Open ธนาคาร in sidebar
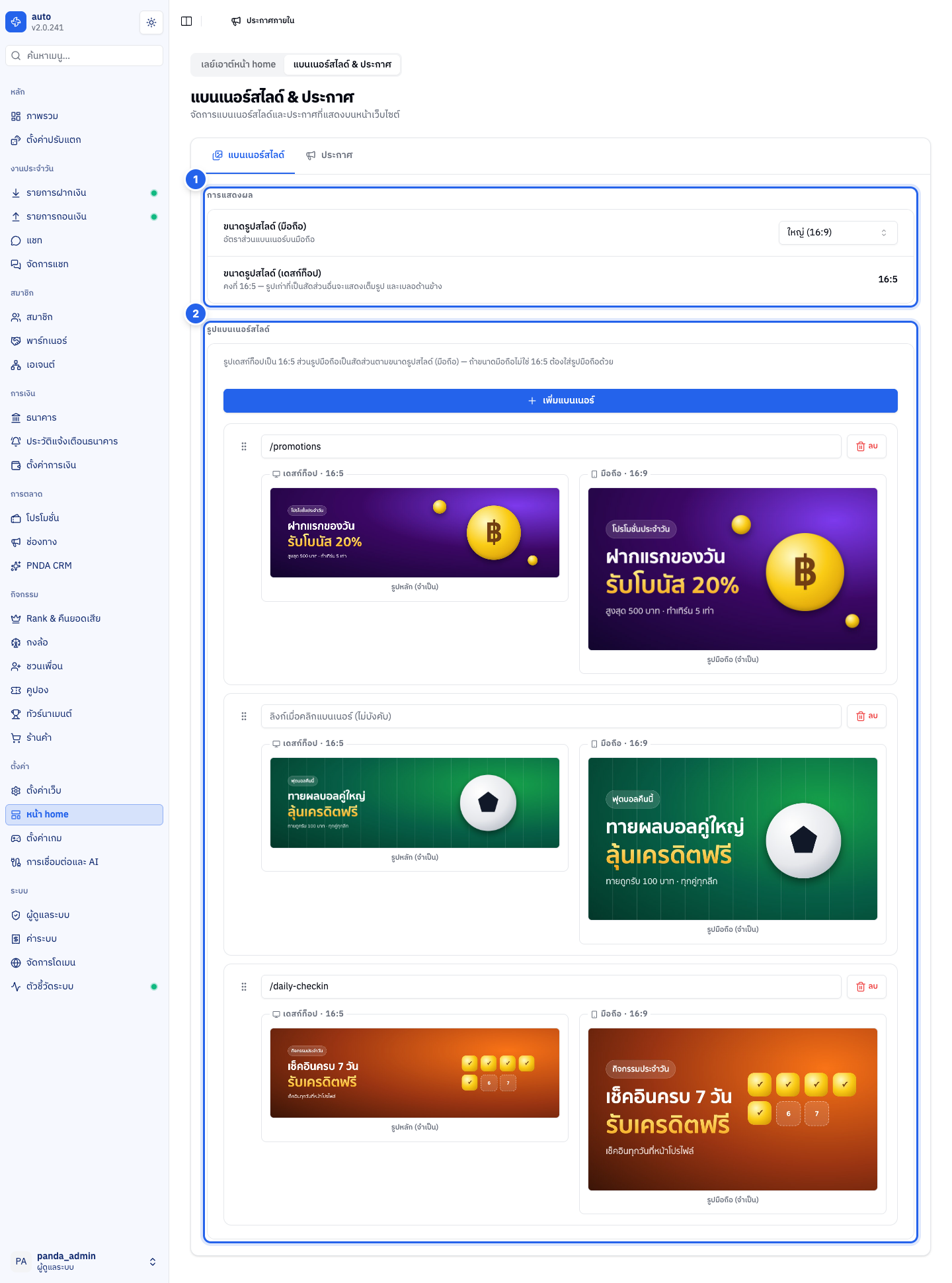Viewport: 952px width, 1283px height. tap(84, 418)
